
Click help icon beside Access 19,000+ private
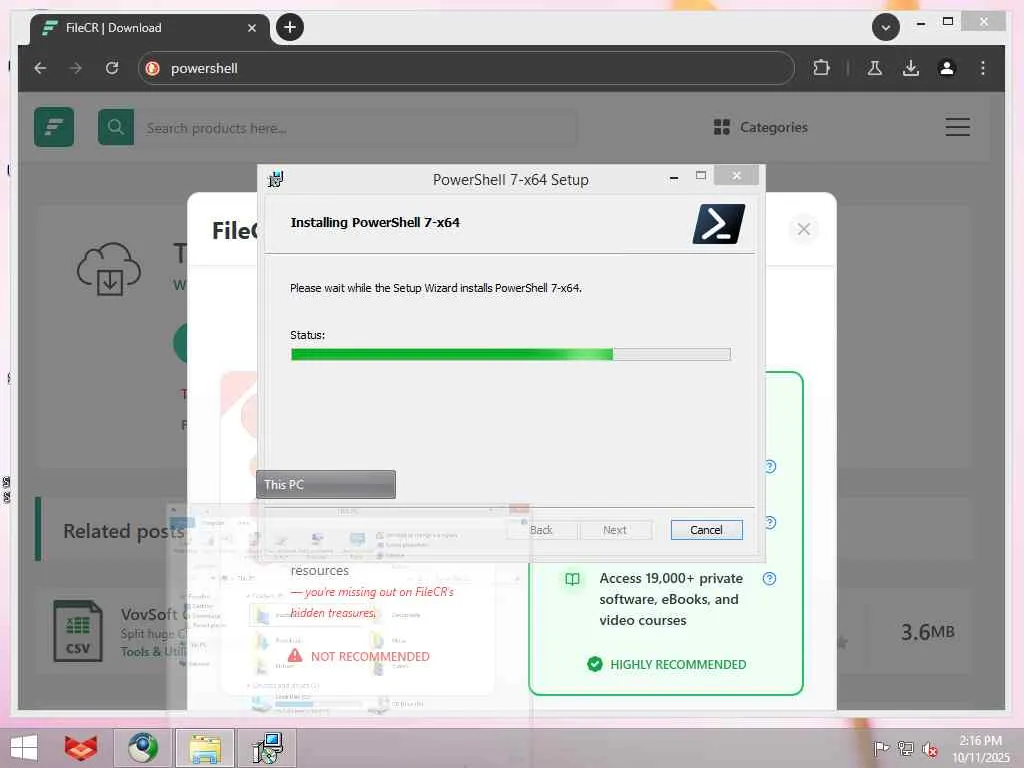tap(769, 579)
